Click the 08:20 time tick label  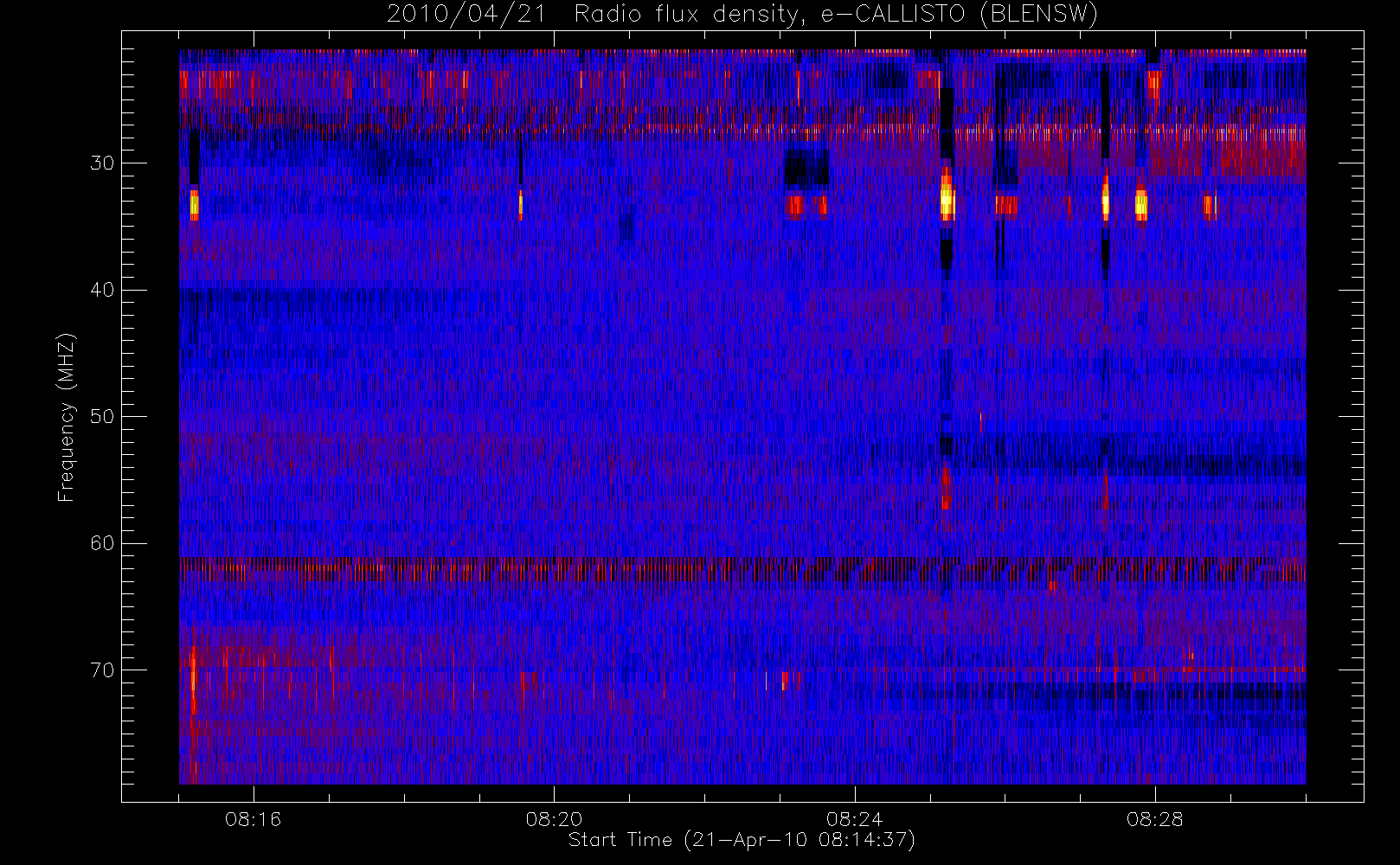[x=554, y=819]
